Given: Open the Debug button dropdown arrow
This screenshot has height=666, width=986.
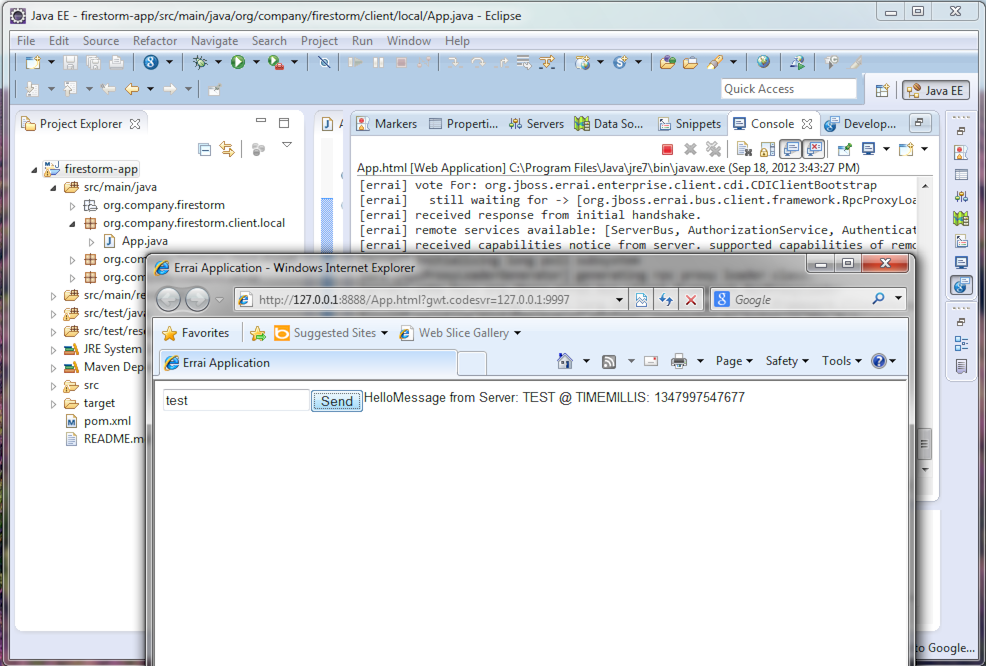Looking at the screenshot, I should (218, 62).
